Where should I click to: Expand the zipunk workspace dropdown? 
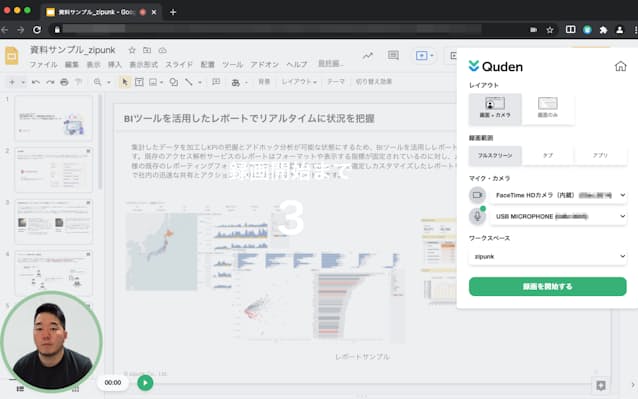(548, 256)
